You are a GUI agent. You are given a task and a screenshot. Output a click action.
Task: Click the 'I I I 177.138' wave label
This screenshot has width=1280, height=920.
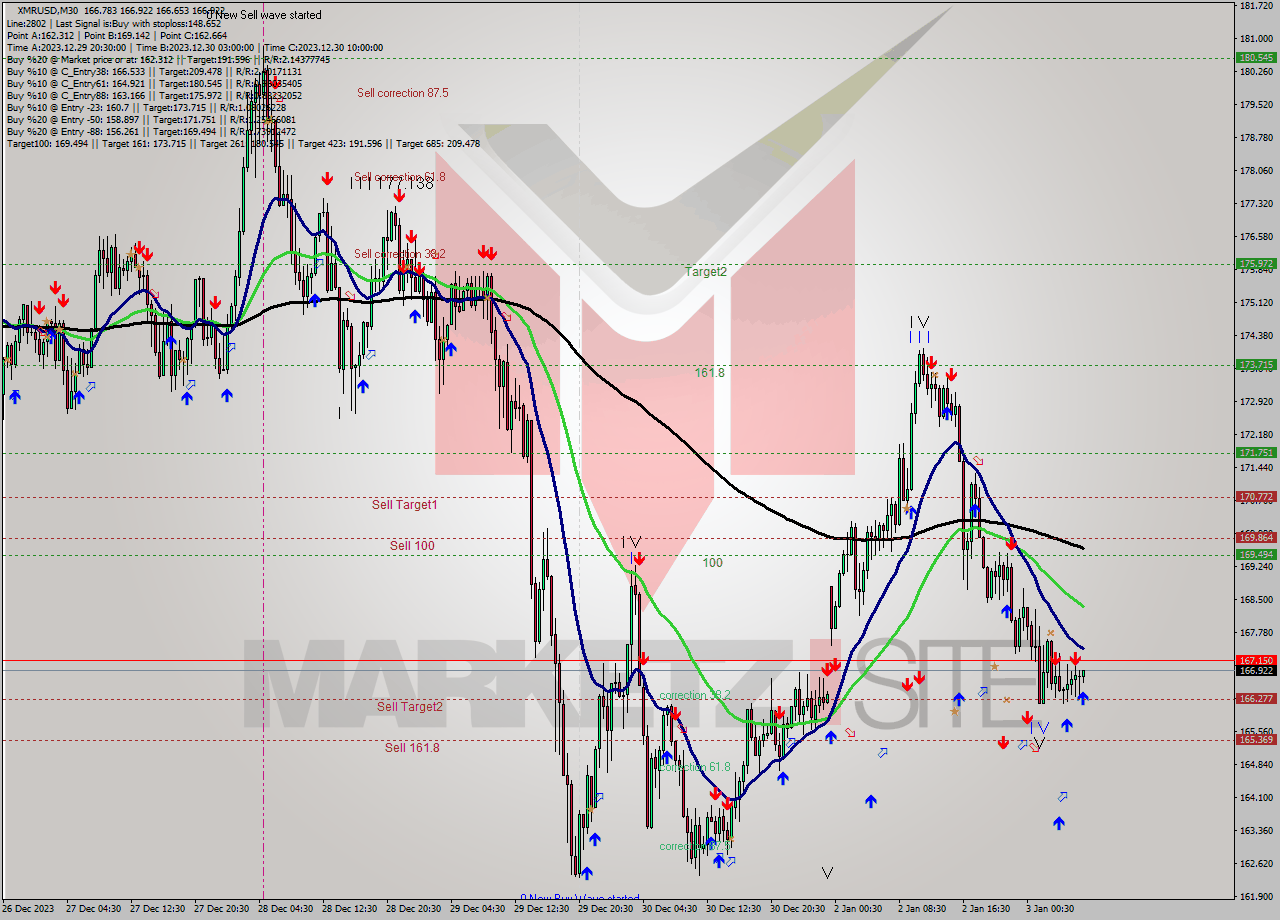392,184
